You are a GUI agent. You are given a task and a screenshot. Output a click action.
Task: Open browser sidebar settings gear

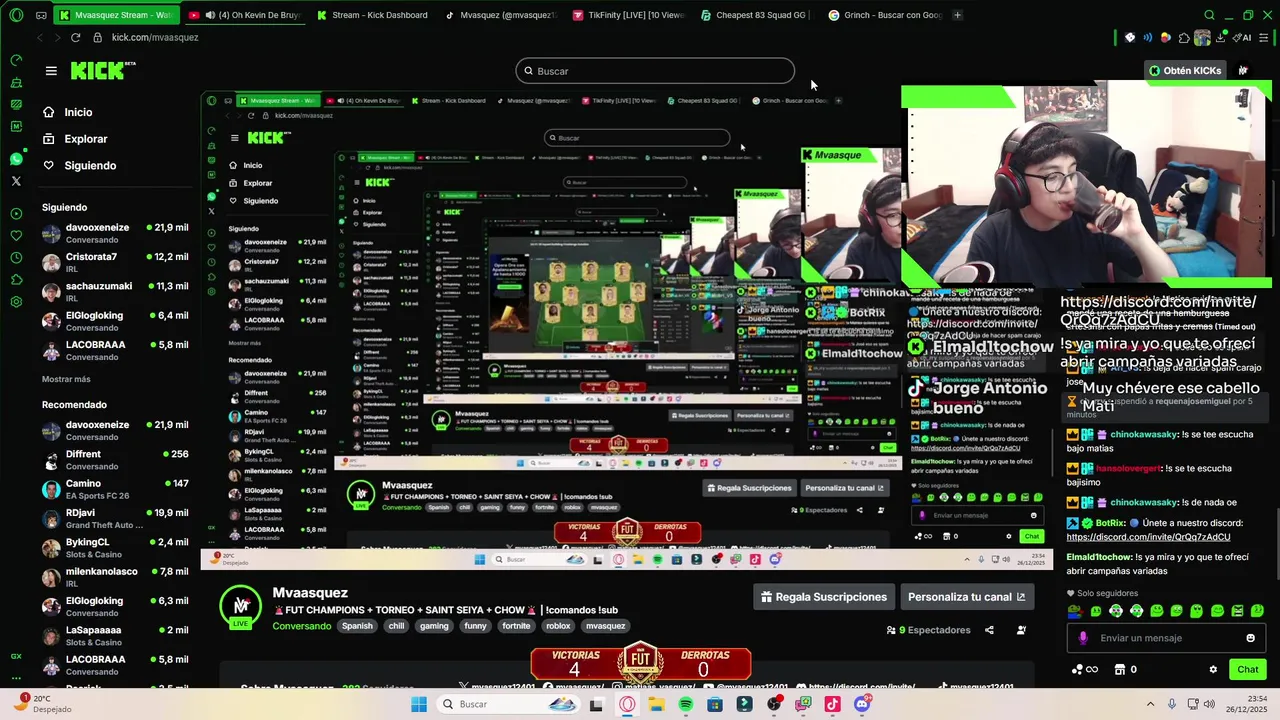pos(16,301)
